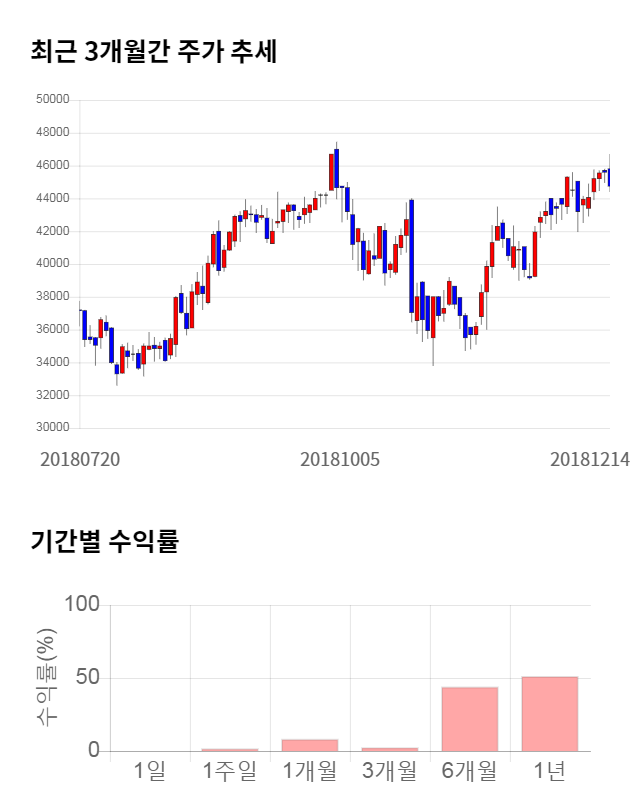Click the 최근 3개월간 주가 추세 heading
This screenshot has height=810, width=640.
coord(154,51)
